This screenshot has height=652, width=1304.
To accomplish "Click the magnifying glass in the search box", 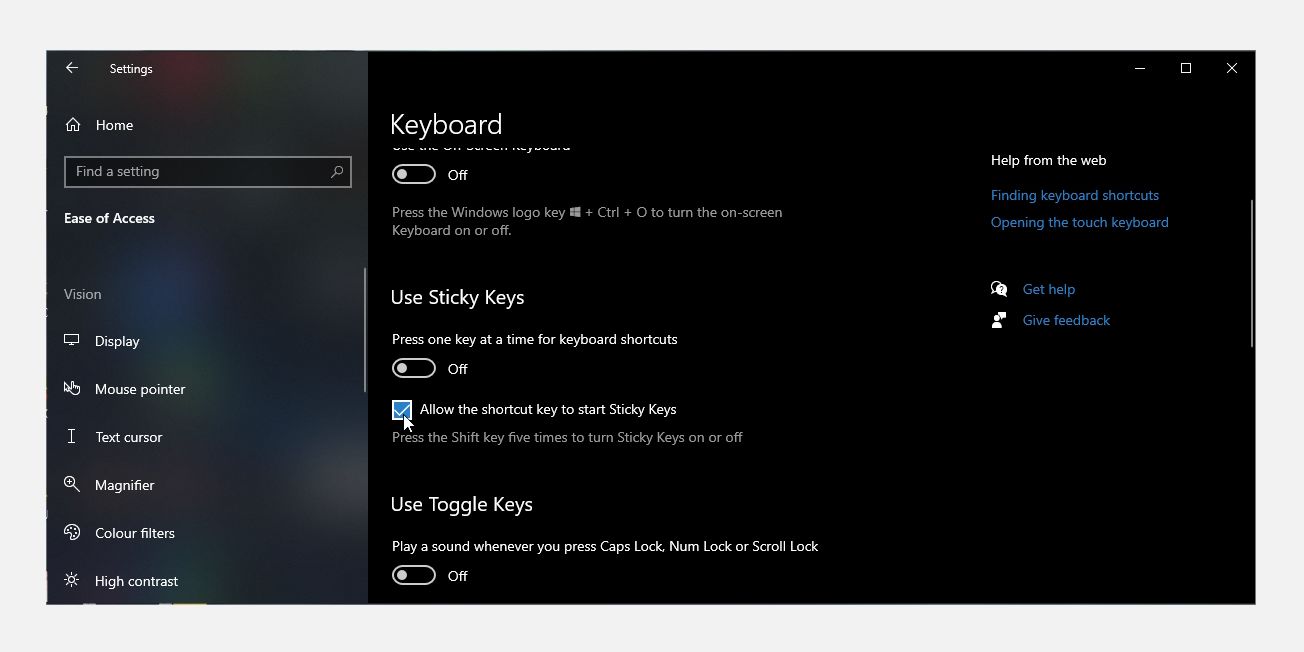I will coord(337,171).
